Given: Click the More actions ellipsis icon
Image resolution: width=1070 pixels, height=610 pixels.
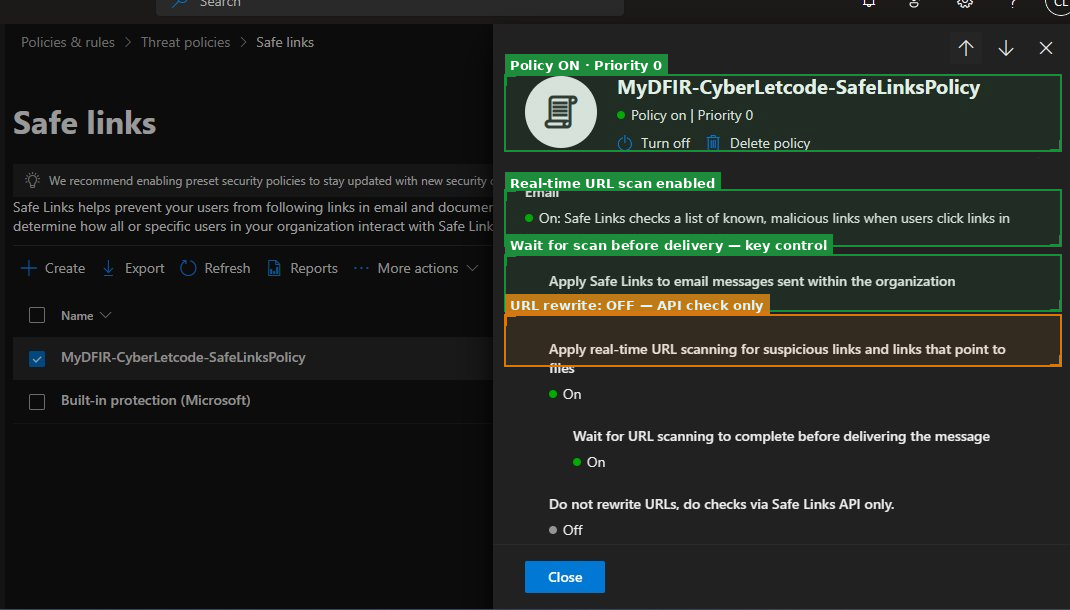Looking at the screenshot, I should coord(361,268).
